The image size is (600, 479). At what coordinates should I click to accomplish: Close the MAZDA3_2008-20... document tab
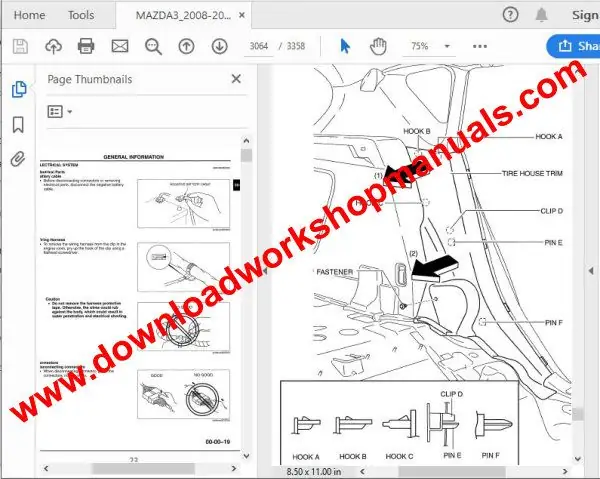coord(242,15)
